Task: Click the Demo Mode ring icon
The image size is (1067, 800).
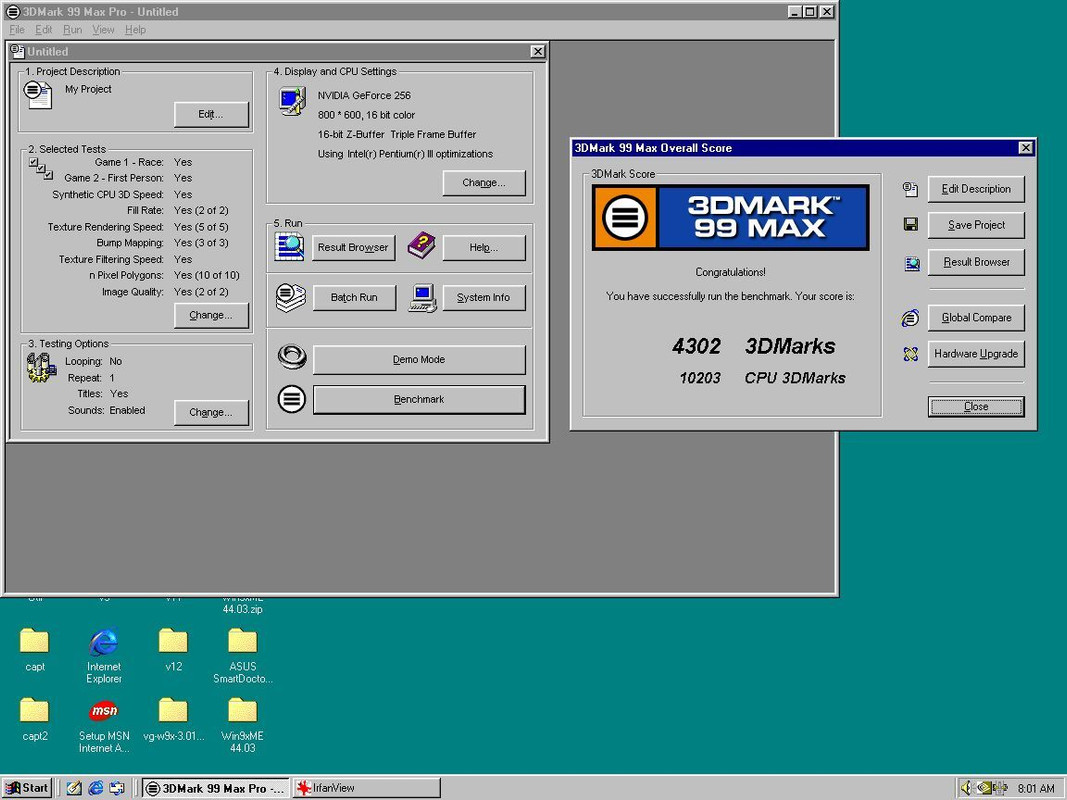Action: click(x=292, y=356)
